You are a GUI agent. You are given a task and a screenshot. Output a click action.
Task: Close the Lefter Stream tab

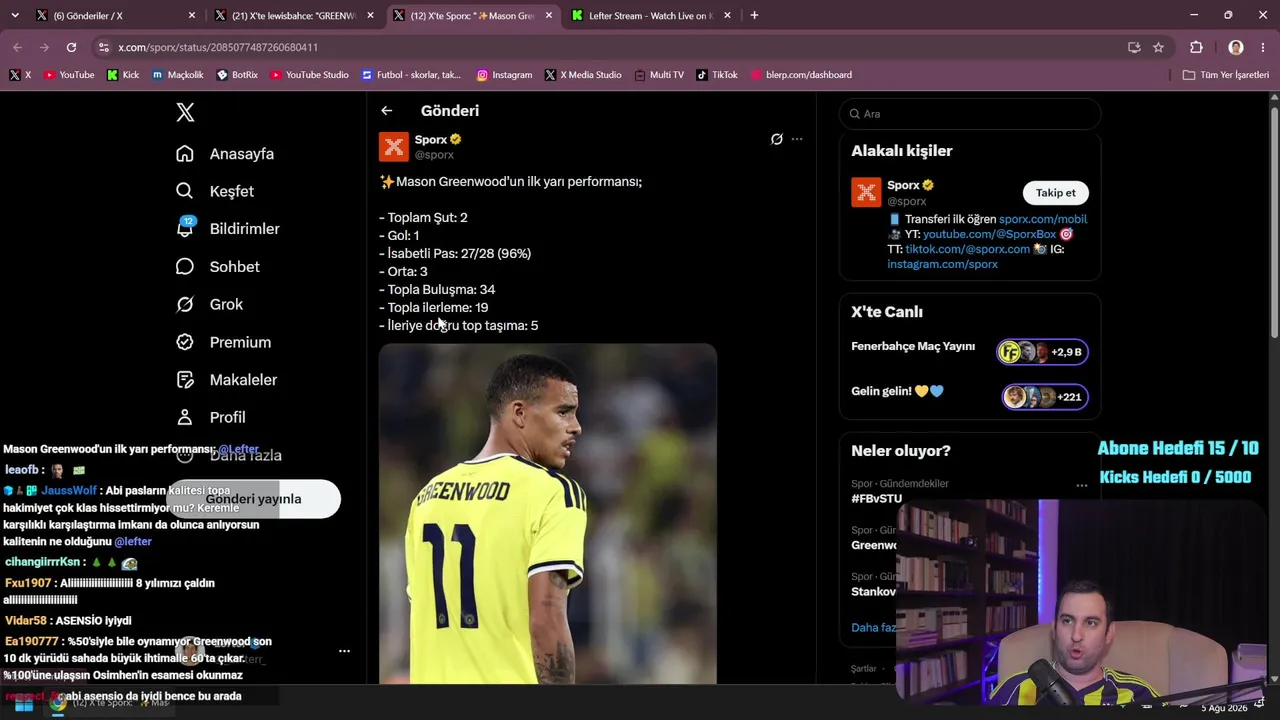(727, 16)
